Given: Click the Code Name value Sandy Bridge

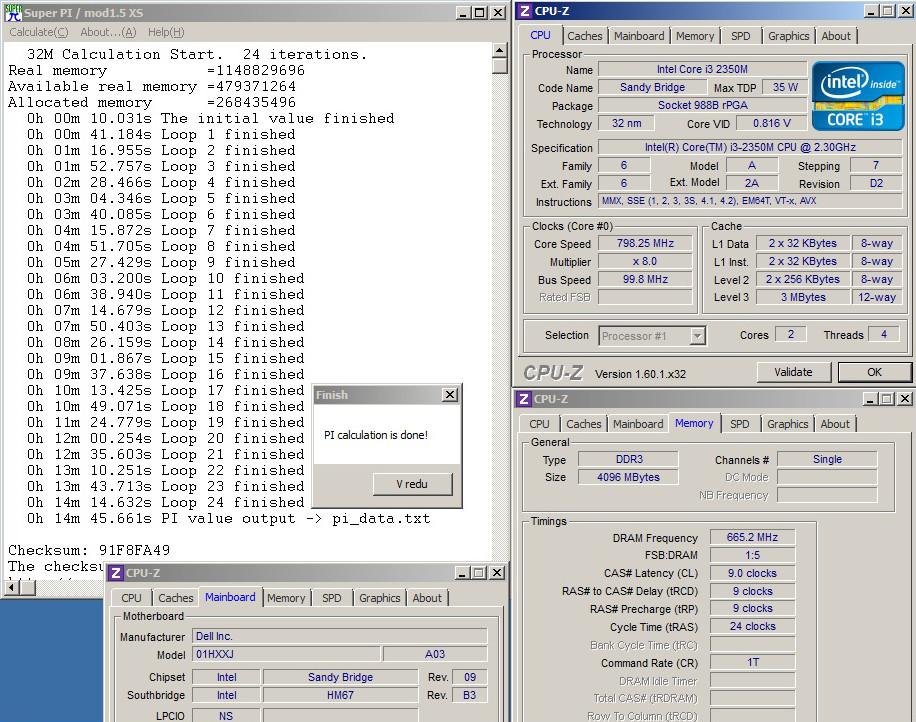Looking at the screenshot, I should point(652,88).
